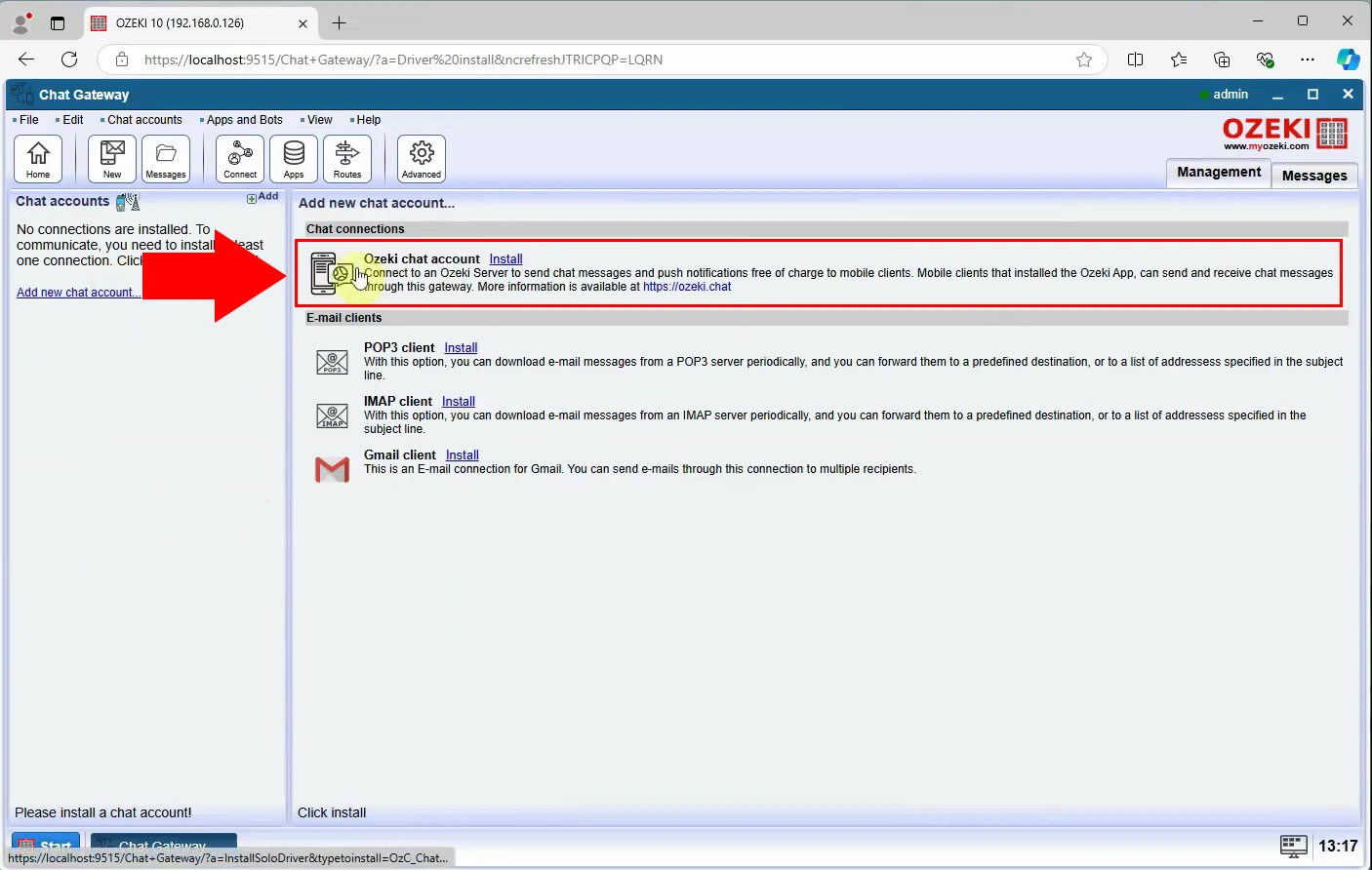Click the browser Refresh icon
Viewport: 1372px width, 870px height.
(x=69, y=59)
